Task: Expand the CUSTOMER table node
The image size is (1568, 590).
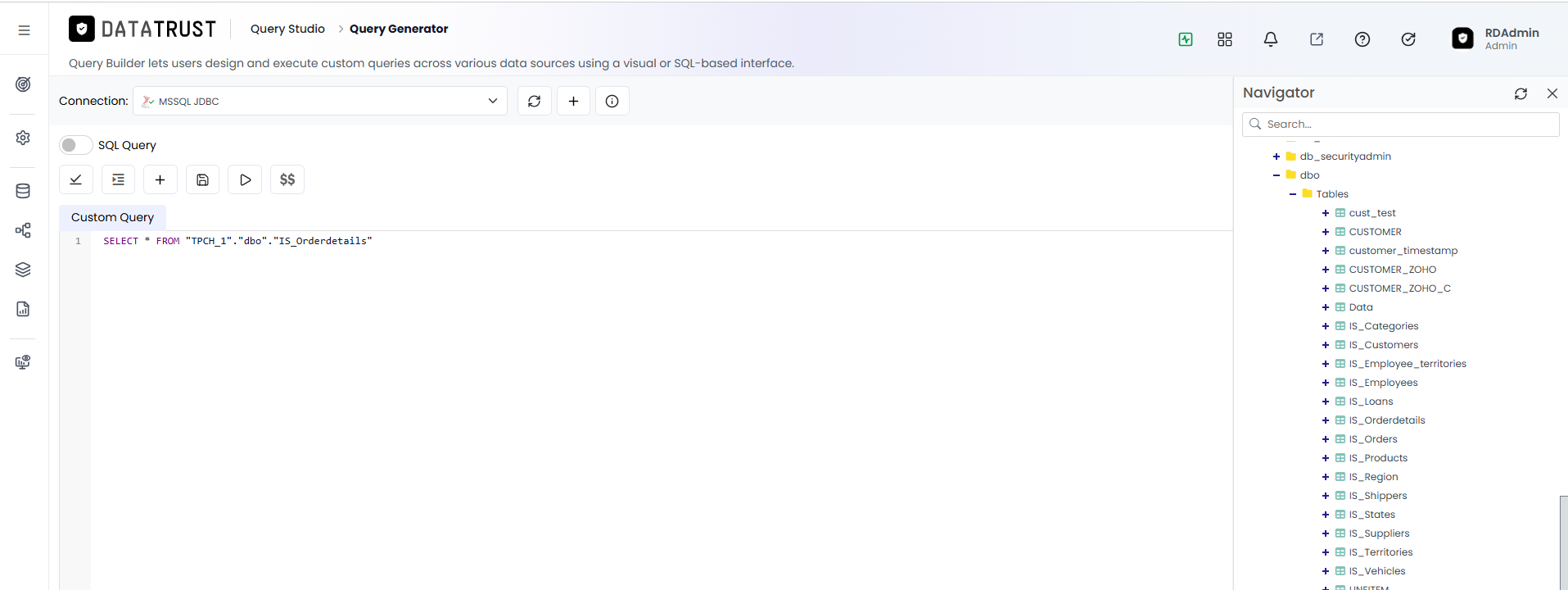Action: (x=1326, y=232)
